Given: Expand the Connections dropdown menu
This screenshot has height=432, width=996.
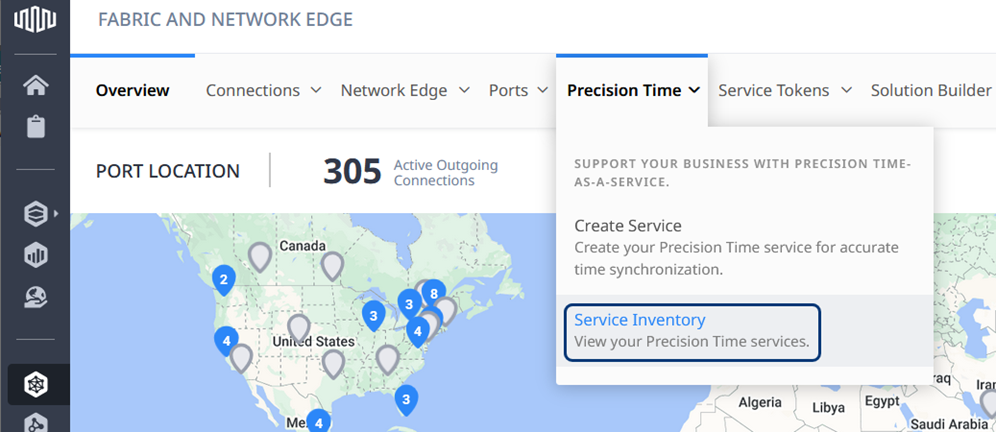Looking at the screenshot, I should 264,90.
